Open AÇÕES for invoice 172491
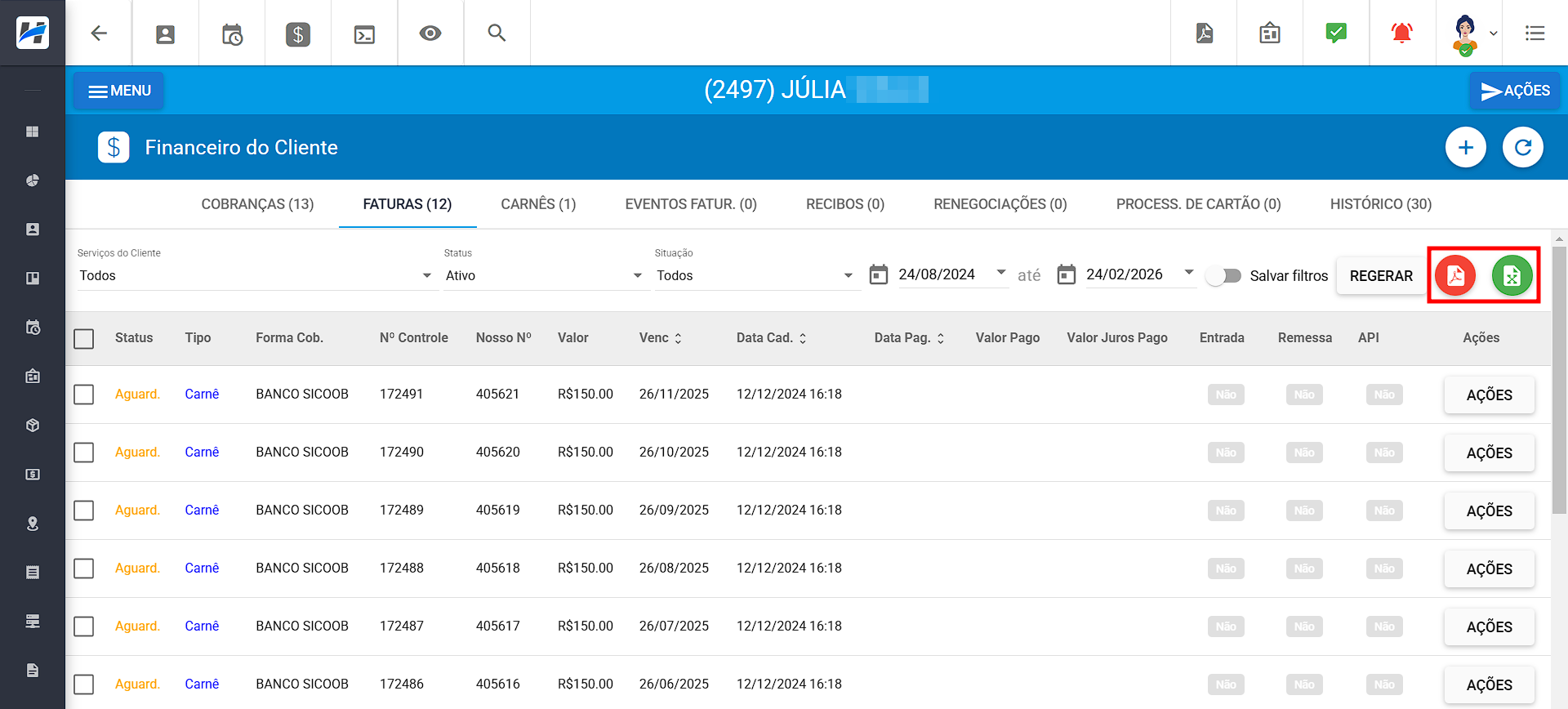 1490,395
